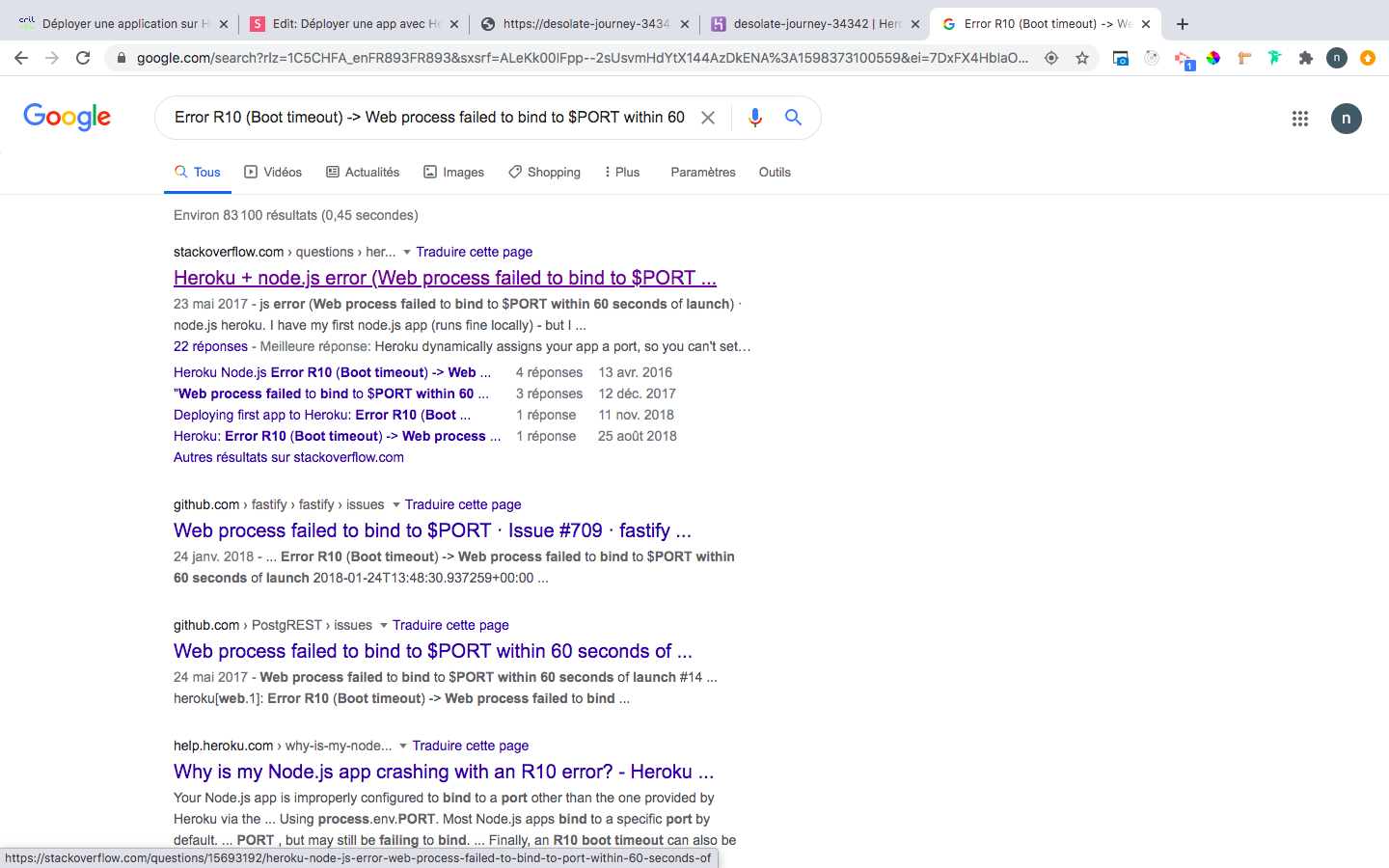Click inside the Google search text field
The height and width of the screenshot is (868, 1389).
(429, 118)
